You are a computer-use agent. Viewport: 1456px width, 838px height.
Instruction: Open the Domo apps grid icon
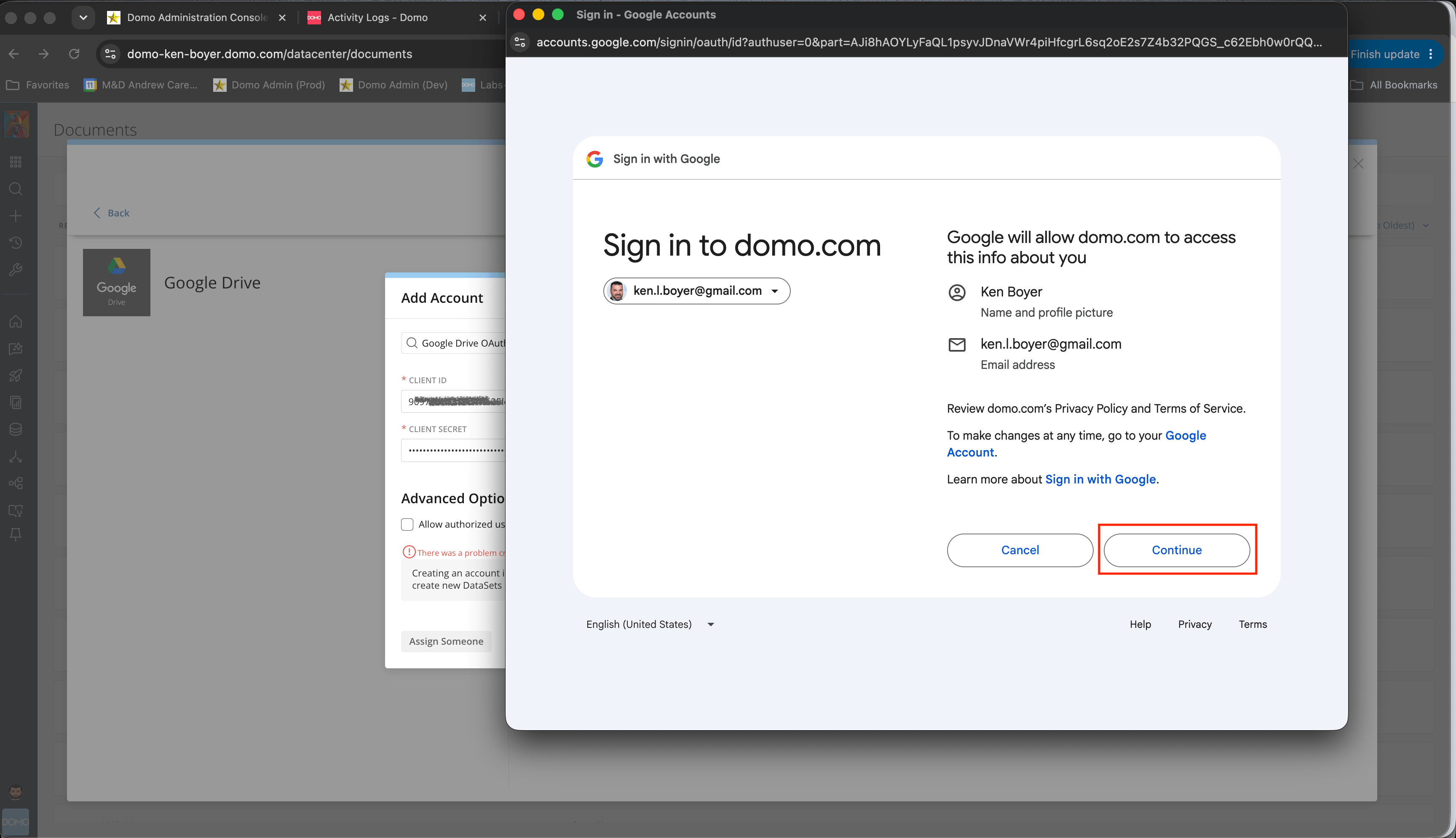16,162
